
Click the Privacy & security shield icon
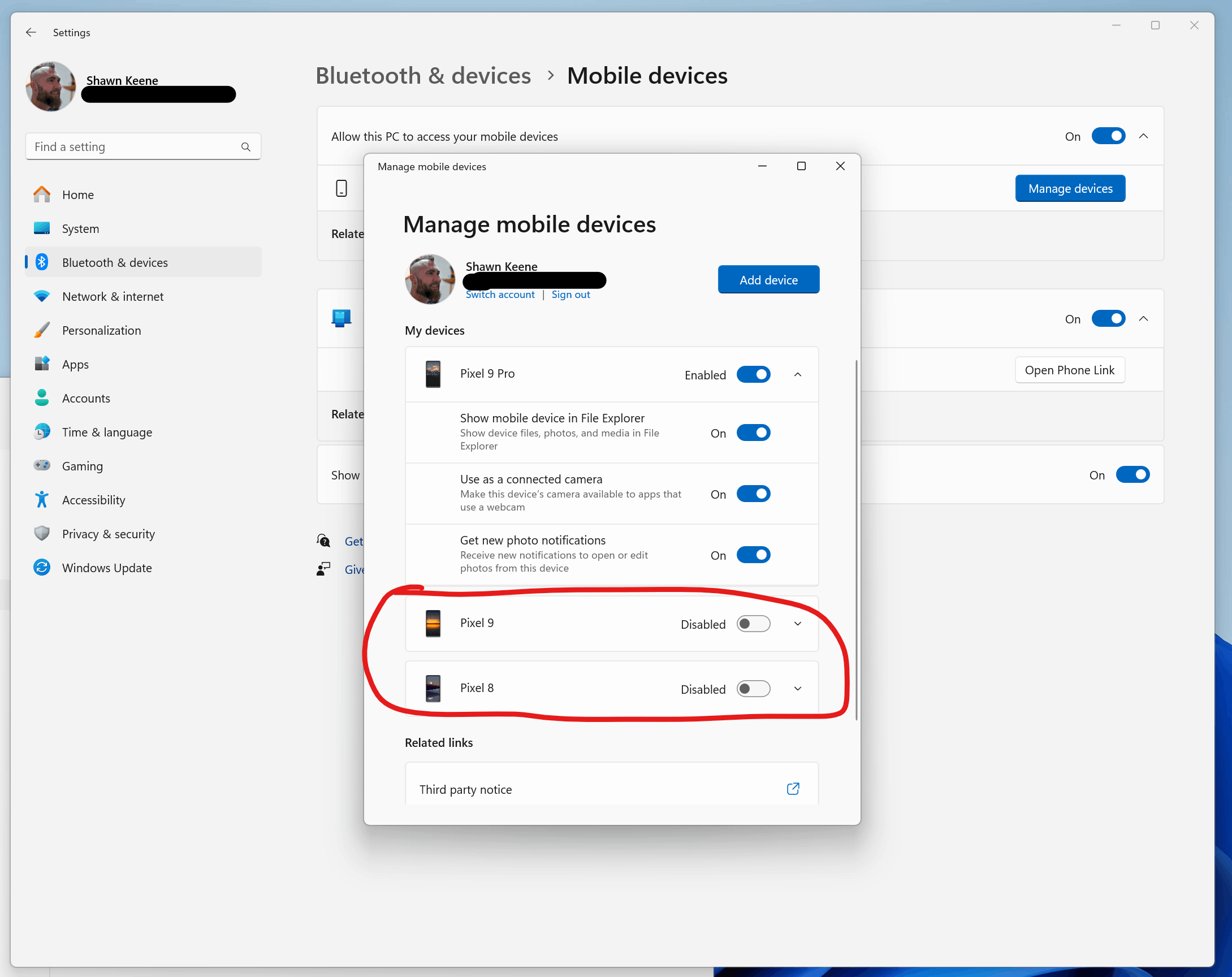pos(42,534)
